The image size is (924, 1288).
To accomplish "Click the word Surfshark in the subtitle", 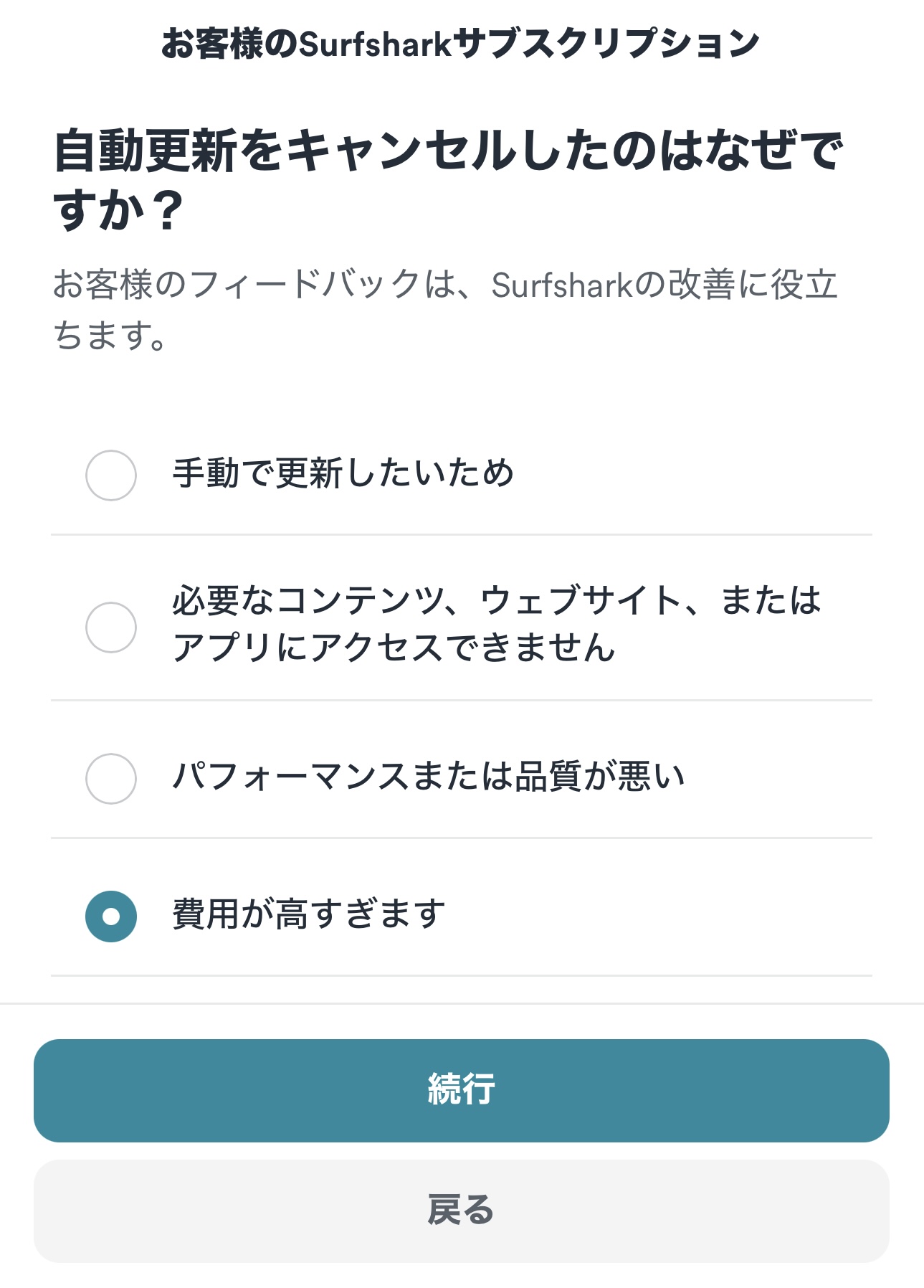I will coord(561,285).
